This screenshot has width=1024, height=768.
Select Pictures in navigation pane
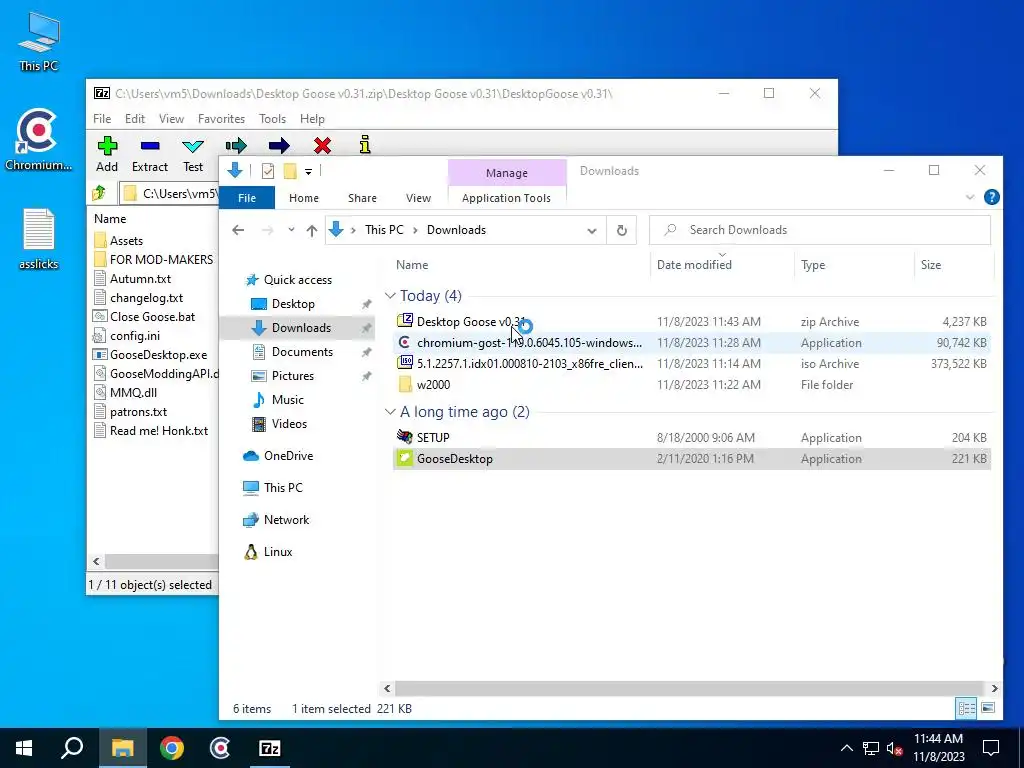click(283, 376)
